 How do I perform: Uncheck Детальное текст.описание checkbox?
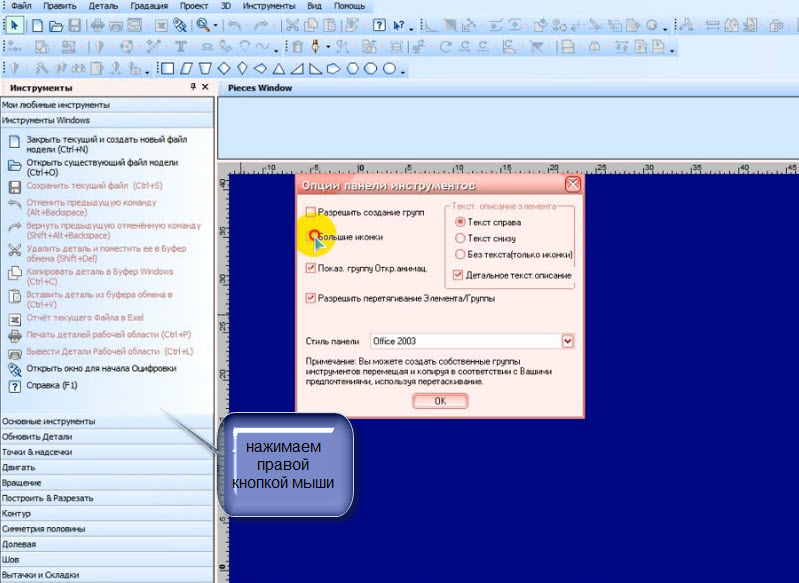click(x=458, y=275)
